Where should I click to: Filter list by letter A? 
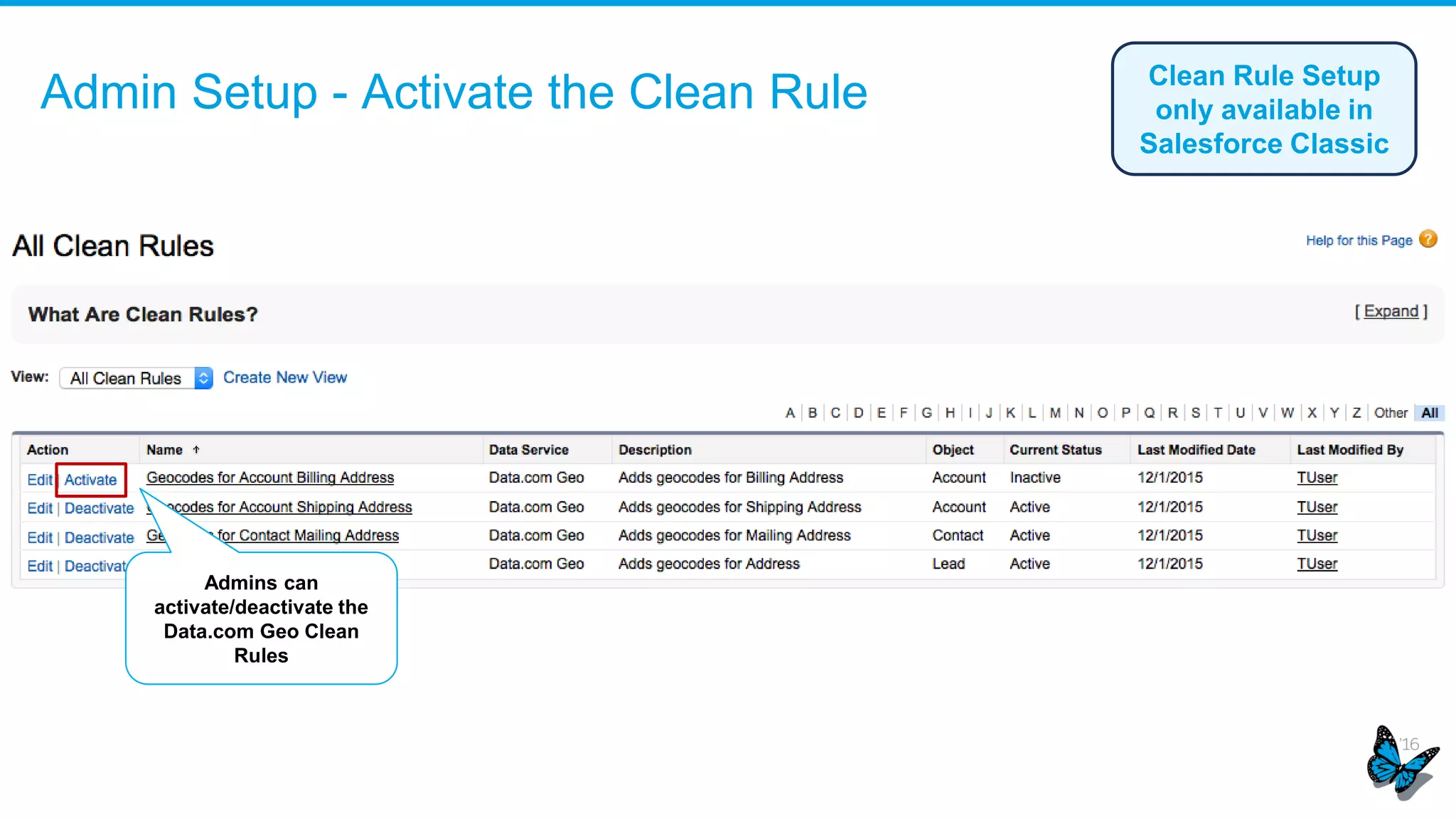tap(790, 413)
